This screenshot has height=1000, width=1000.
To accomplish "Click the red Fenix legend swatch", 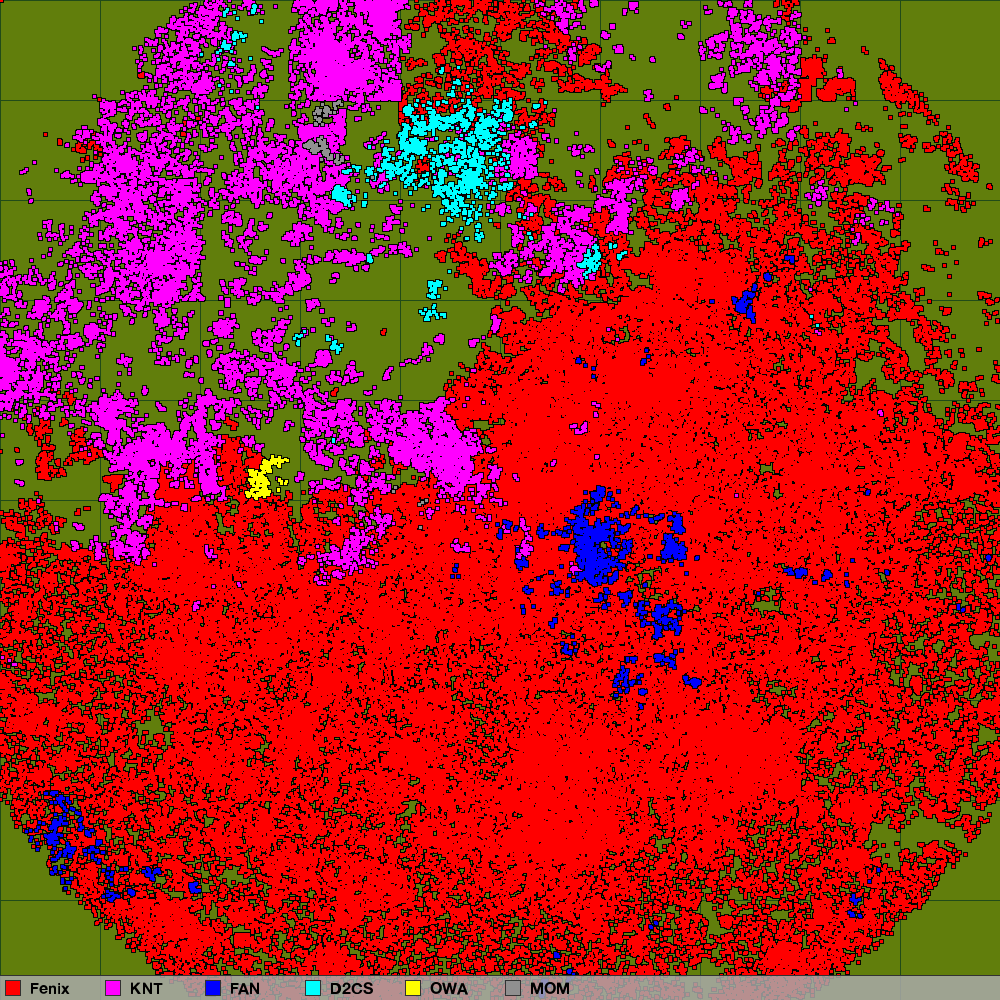I will pyautogui.click(x=13, y=988).
